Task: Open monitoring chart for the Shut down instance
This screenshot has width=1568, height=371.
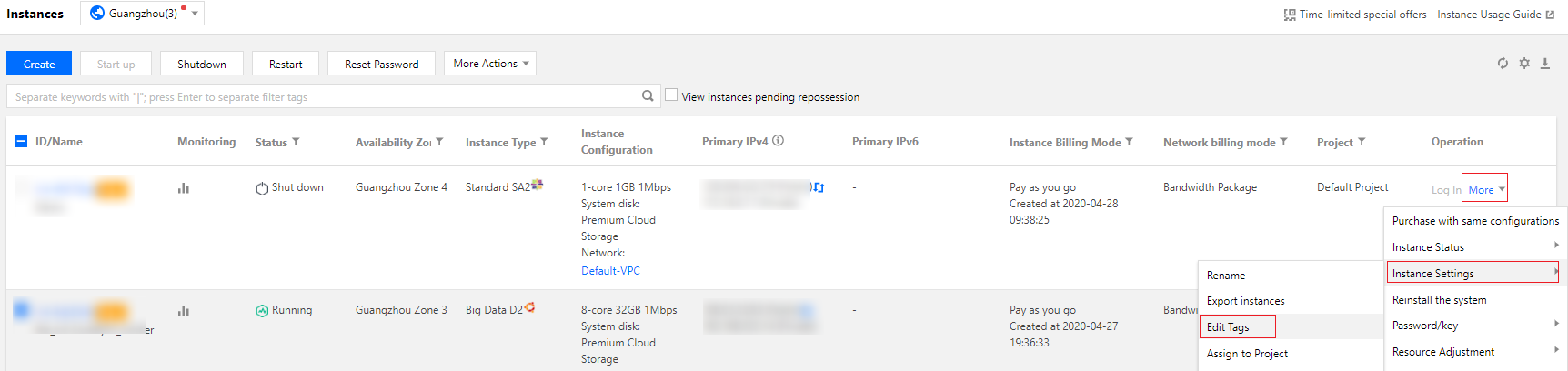Action: [184, 188]
